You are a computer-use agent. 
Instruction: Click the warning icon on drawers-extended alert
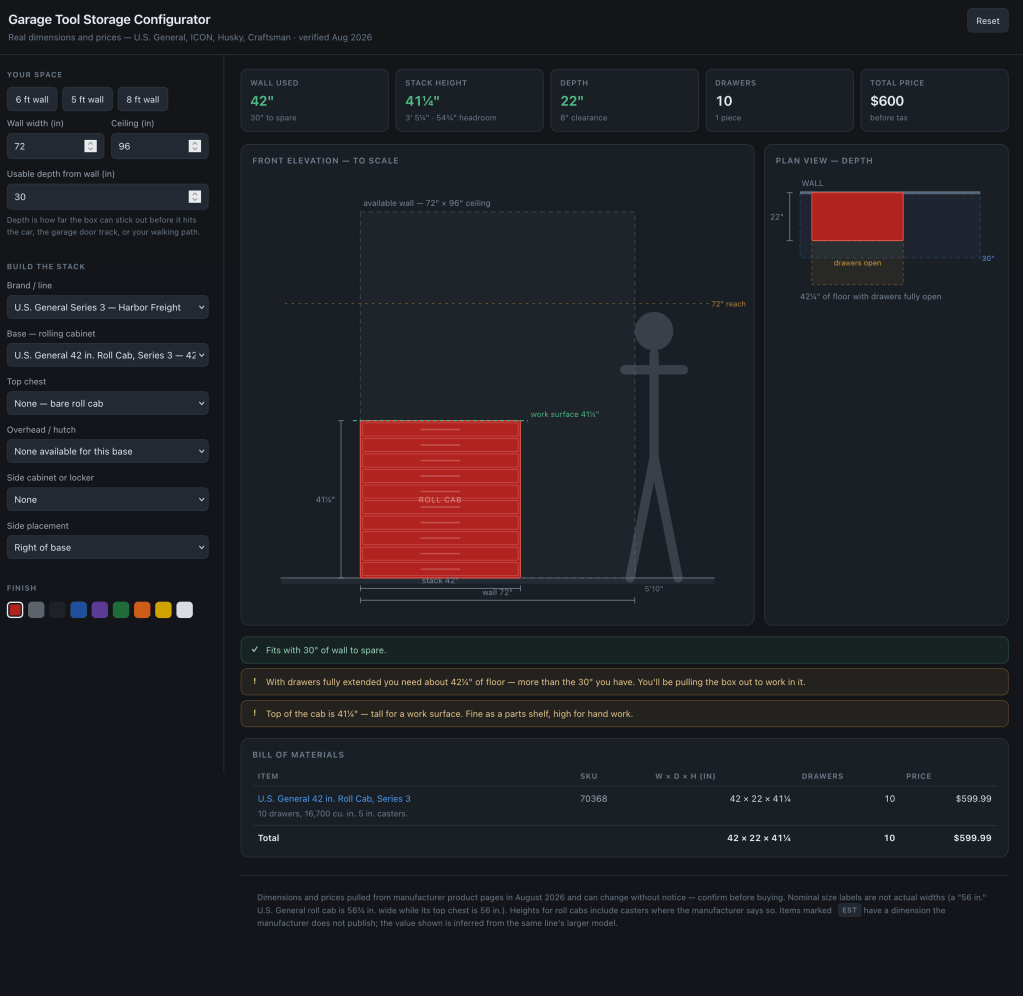click(254, 682)
